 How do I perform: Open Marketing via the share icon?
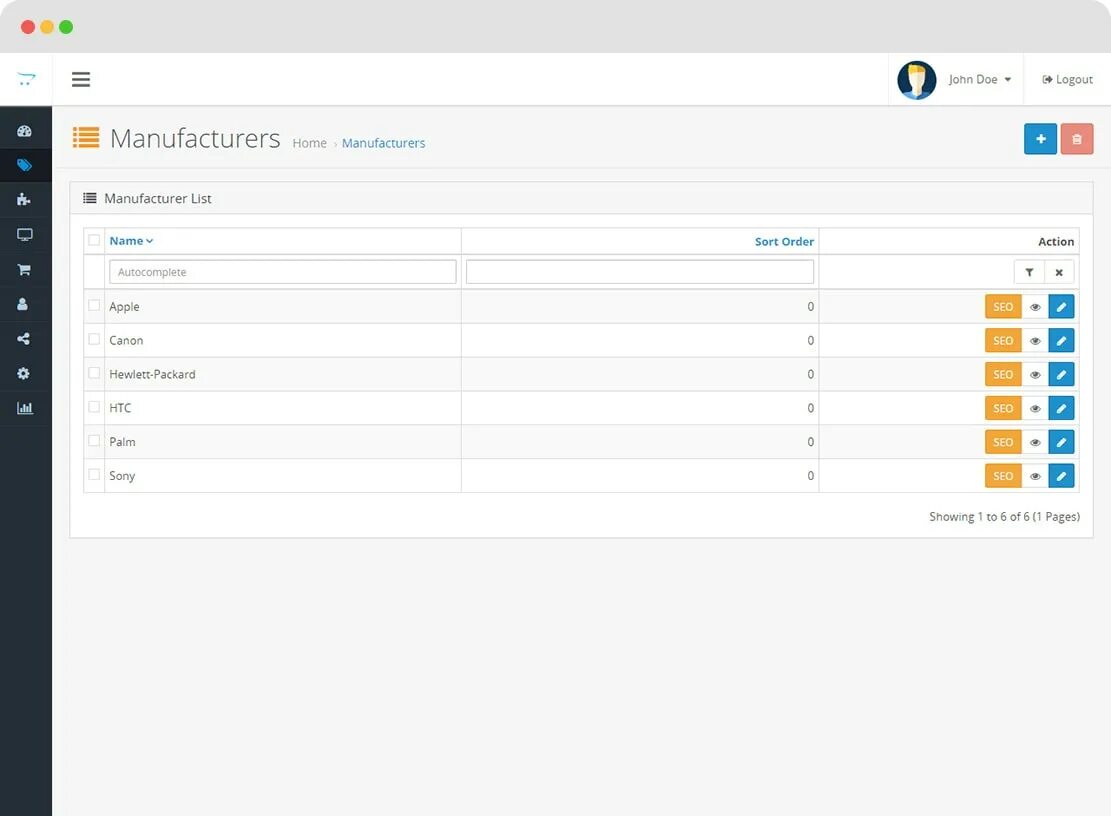[x=26, y=338]
